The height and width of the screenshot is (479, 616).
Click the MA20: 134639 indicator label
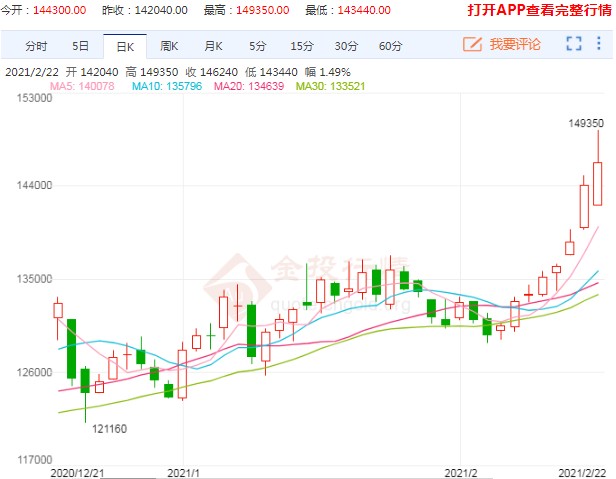point(249,86)
